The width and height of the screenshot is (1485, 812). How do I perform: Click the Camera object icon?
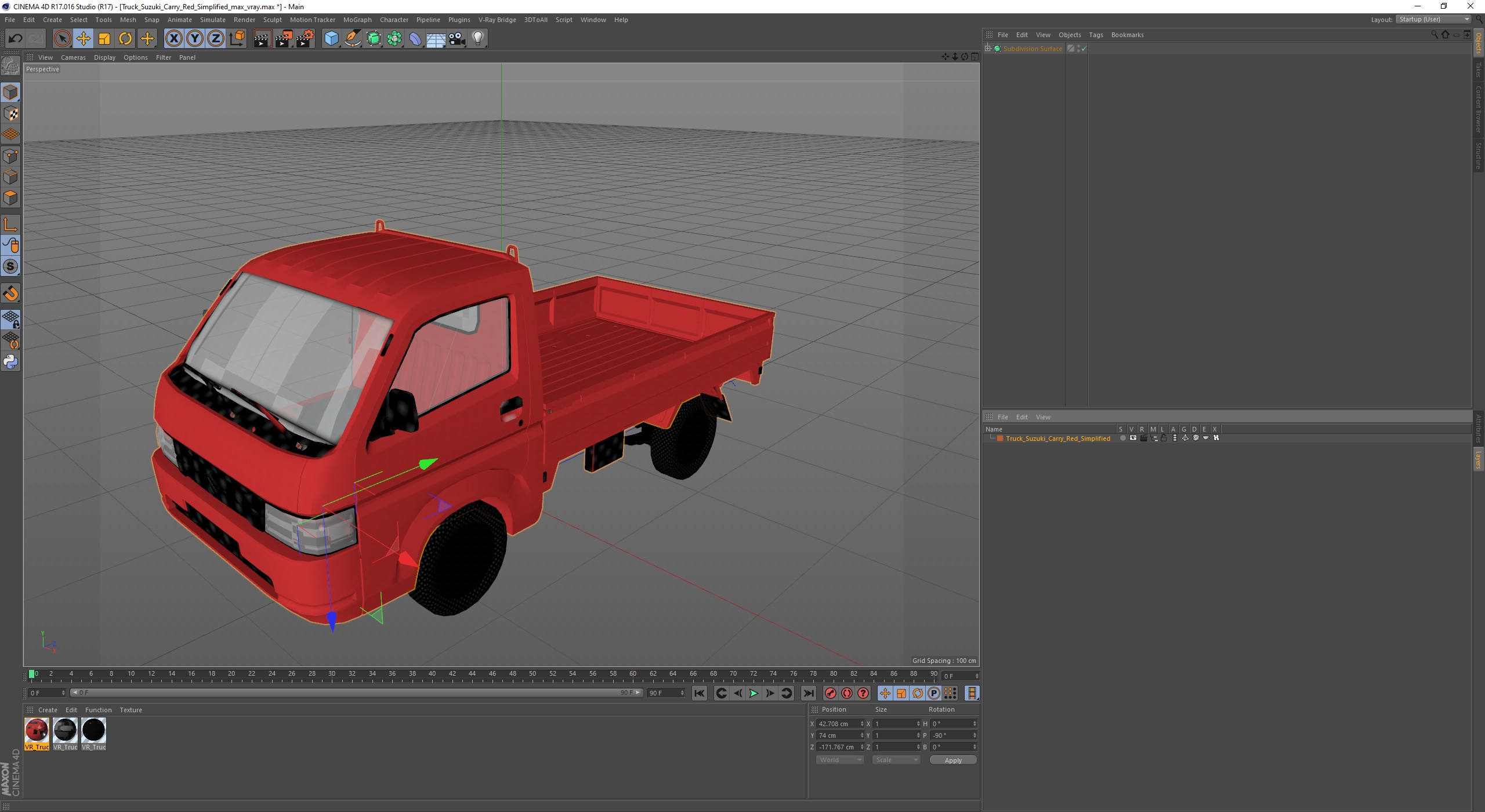(x=457, y=39)
